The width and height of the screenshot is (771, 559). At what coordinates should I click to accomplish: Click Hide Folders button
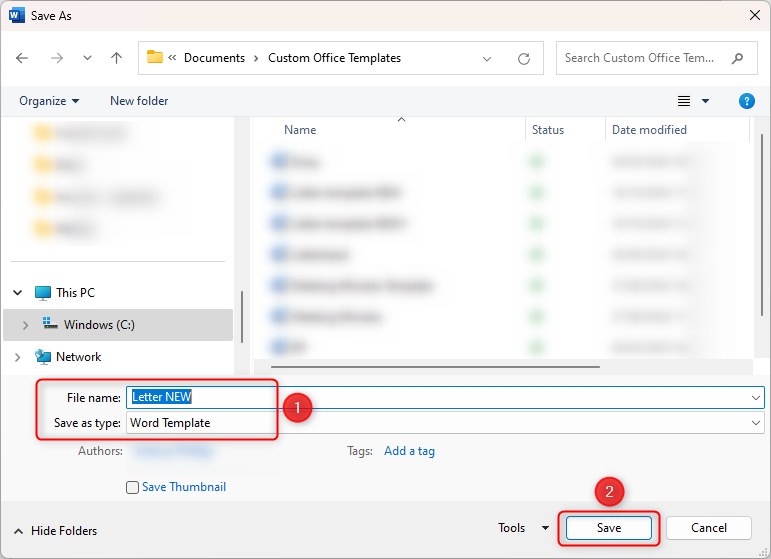tap(56, 531)
